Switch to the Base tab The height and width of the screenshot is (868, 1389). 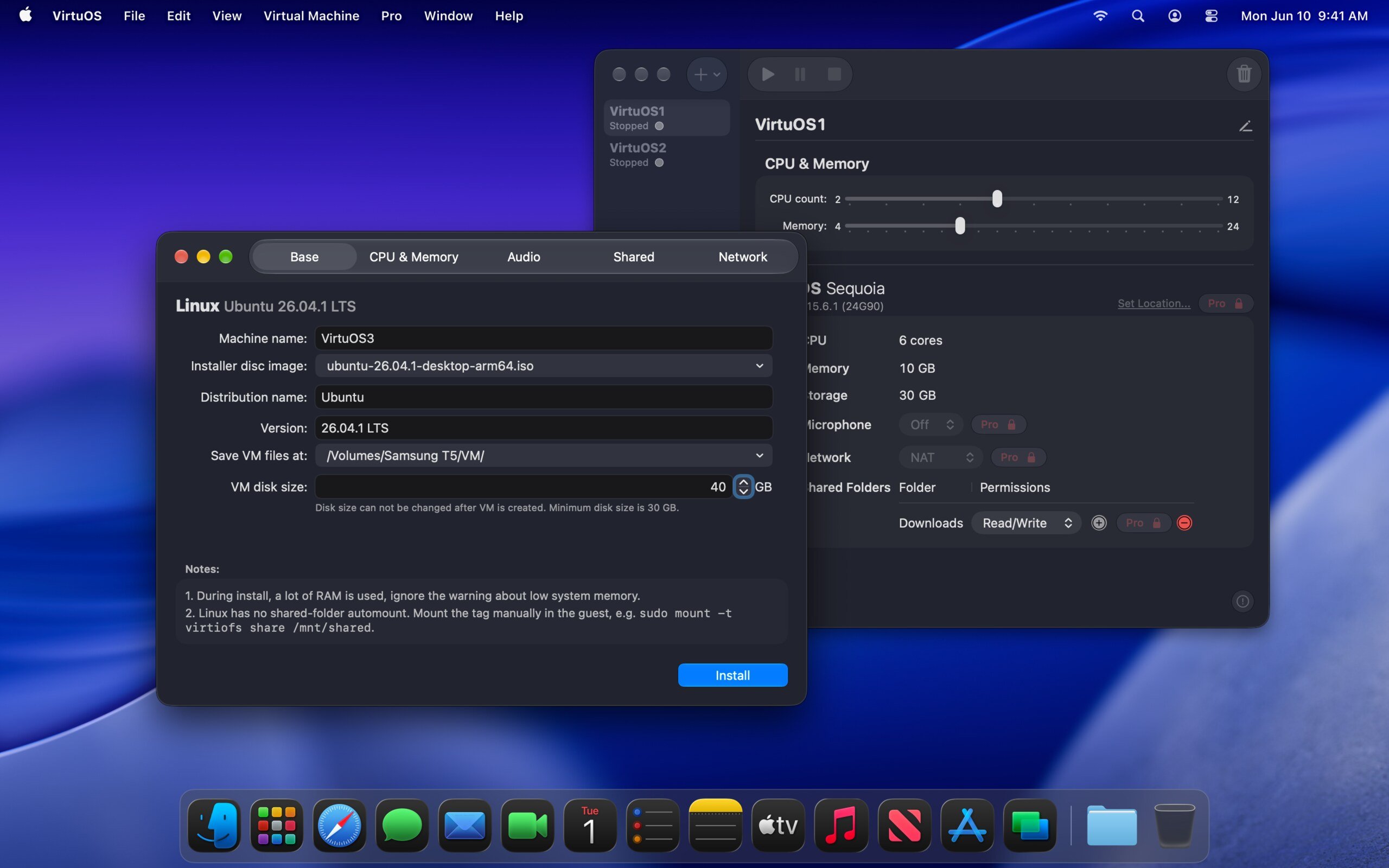pyautogui.click(x=304, y=257)
